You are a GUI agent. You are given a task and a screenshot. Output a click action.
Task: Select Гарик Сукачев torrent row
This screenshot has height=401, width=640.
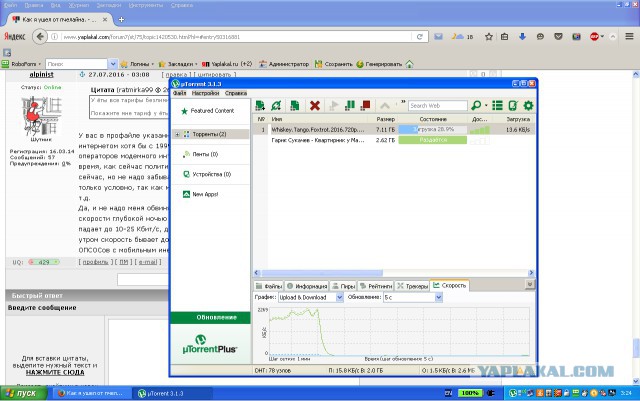pyautogui.click(x=394, y=140)
